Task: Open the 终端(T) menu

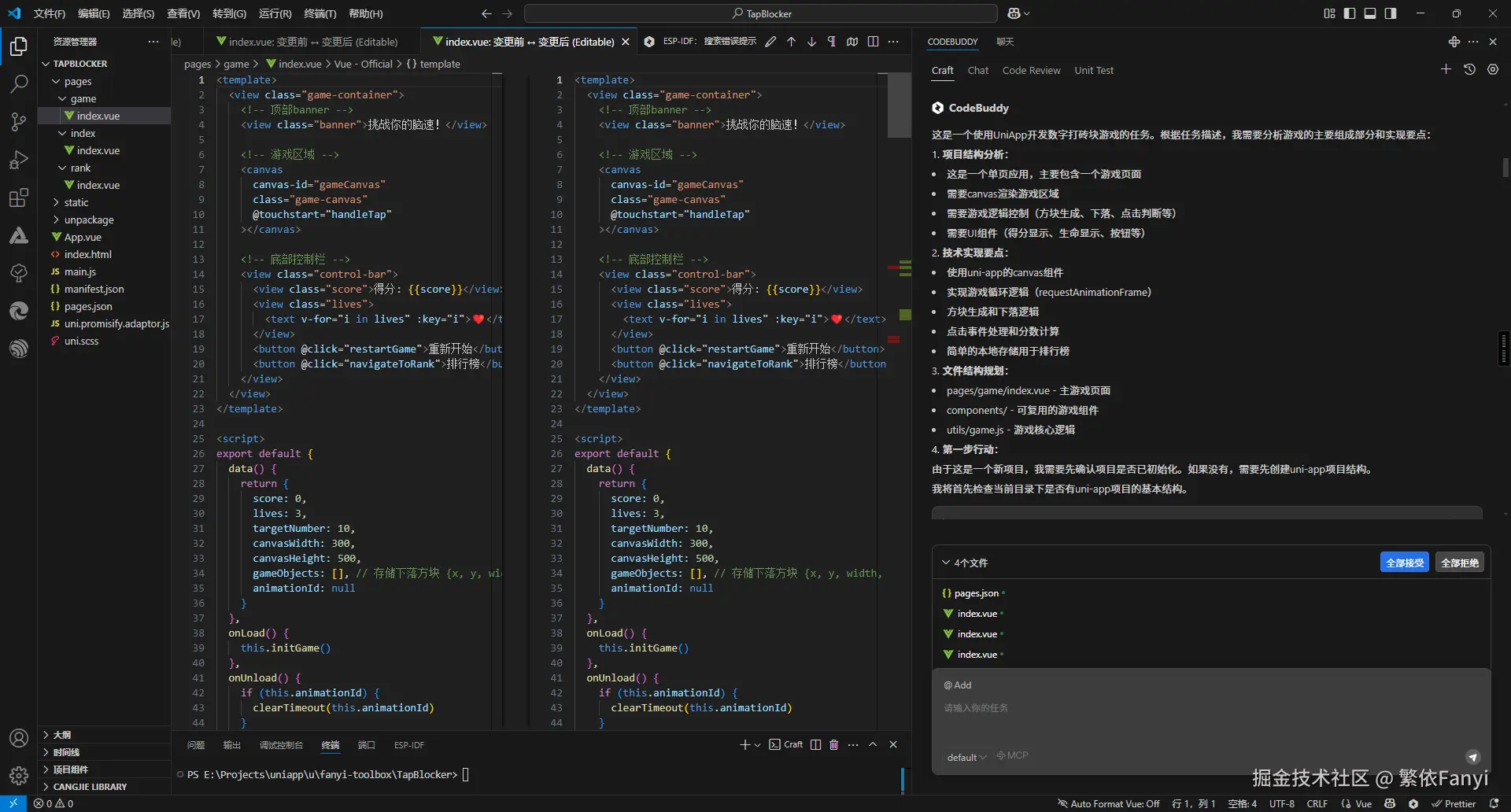Action: 320,13
